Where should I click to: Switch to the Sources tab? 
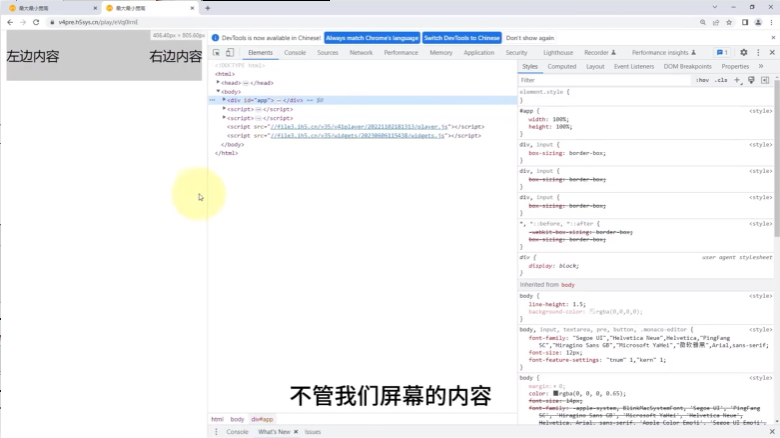pyautogui.click(x=328, y=52)
